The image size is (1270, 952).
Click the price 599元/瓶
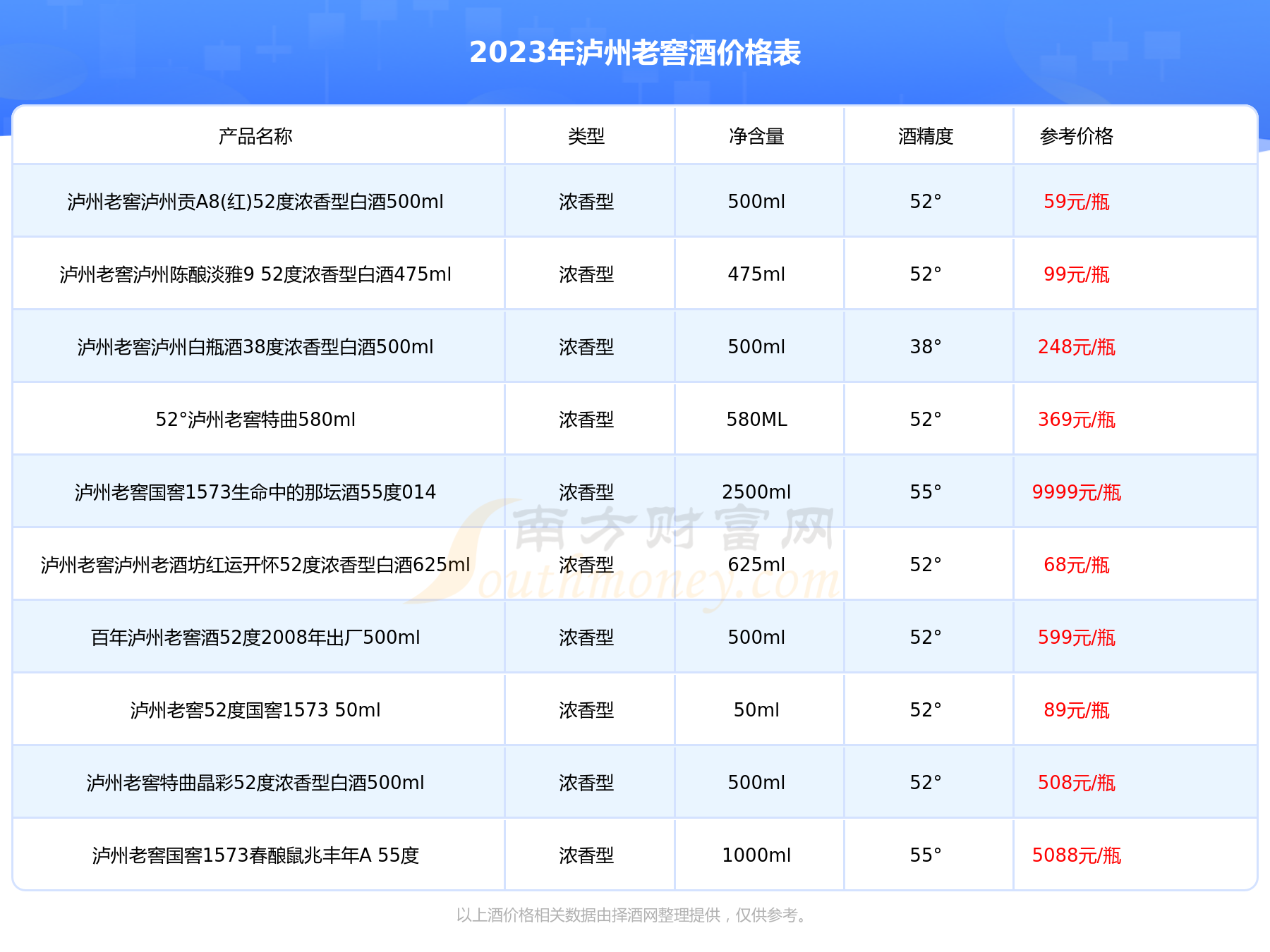pos(1077,637)
